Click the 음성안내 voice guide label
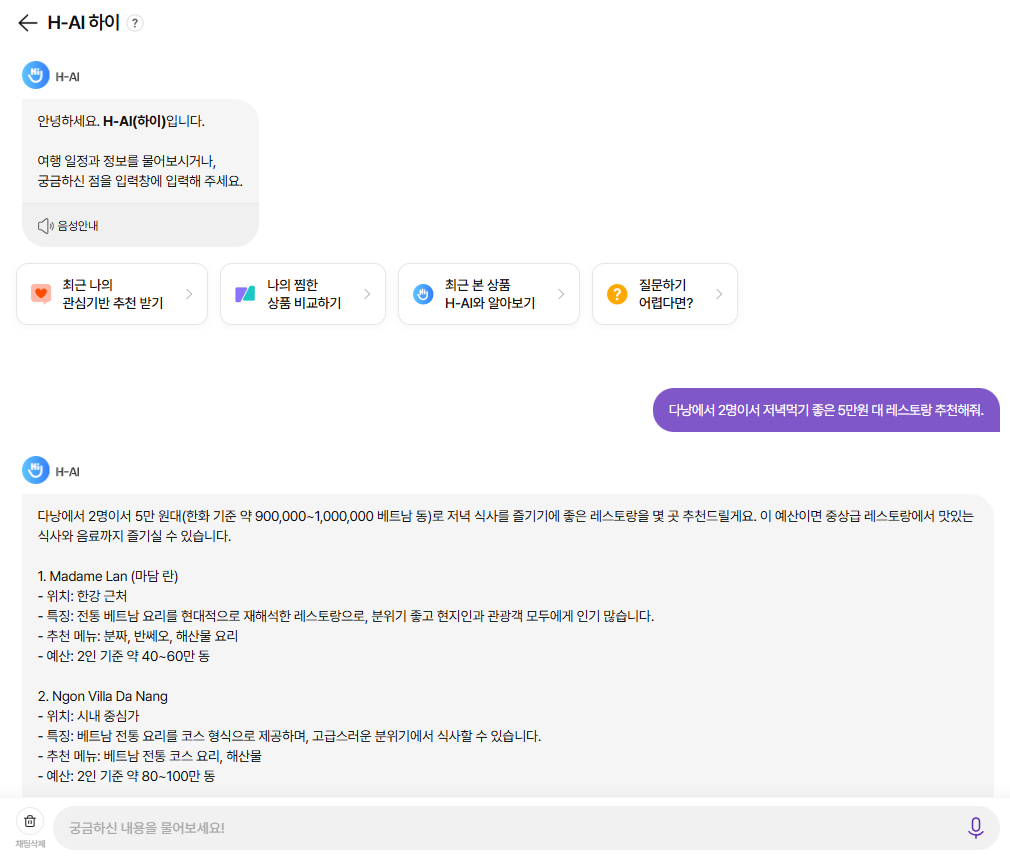This screenshot has height=857, width=1010. pyautogui.click(x=78, y=226)
